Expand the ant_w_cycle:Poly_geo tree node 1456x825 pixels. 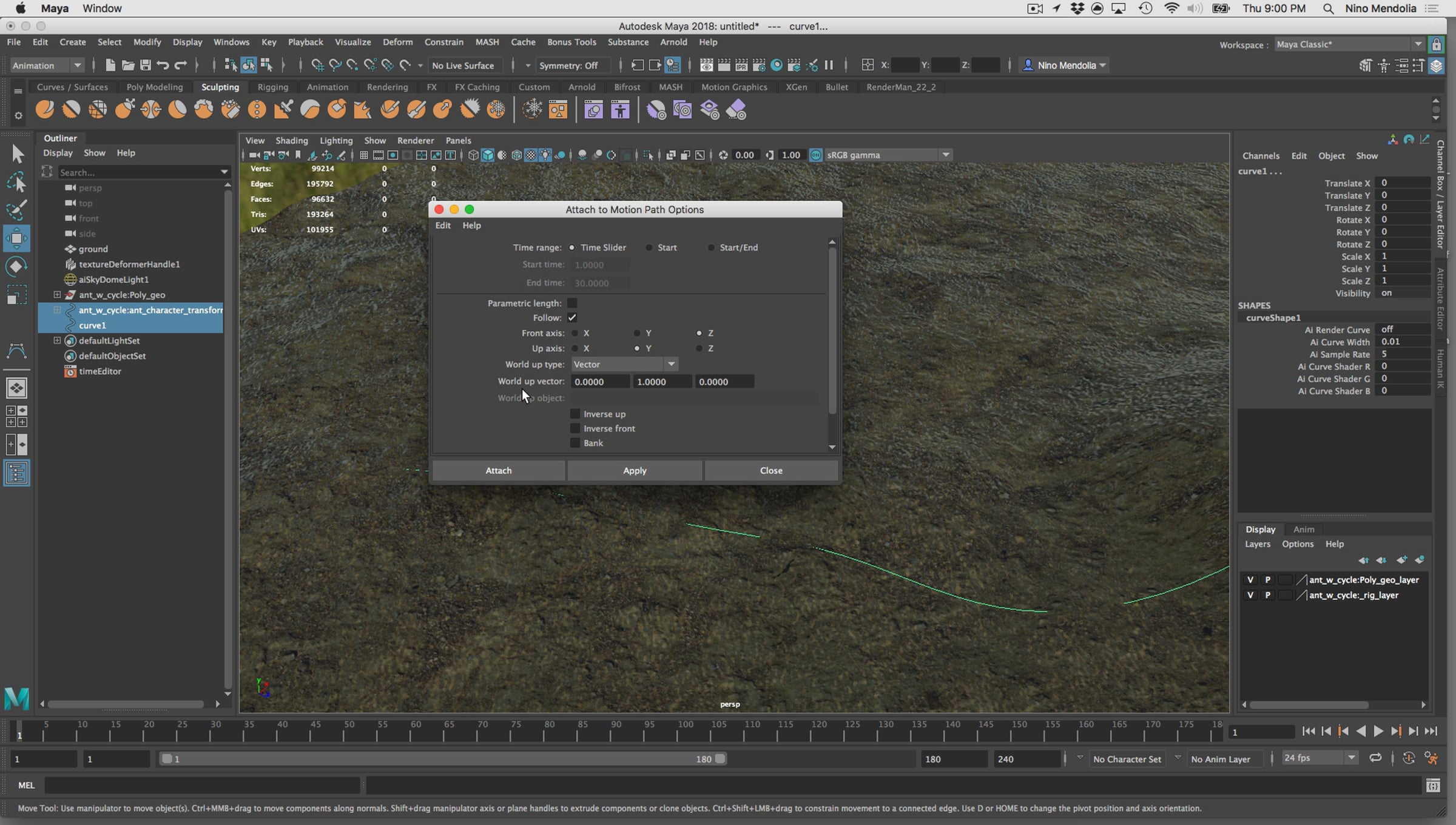(57, 295)
